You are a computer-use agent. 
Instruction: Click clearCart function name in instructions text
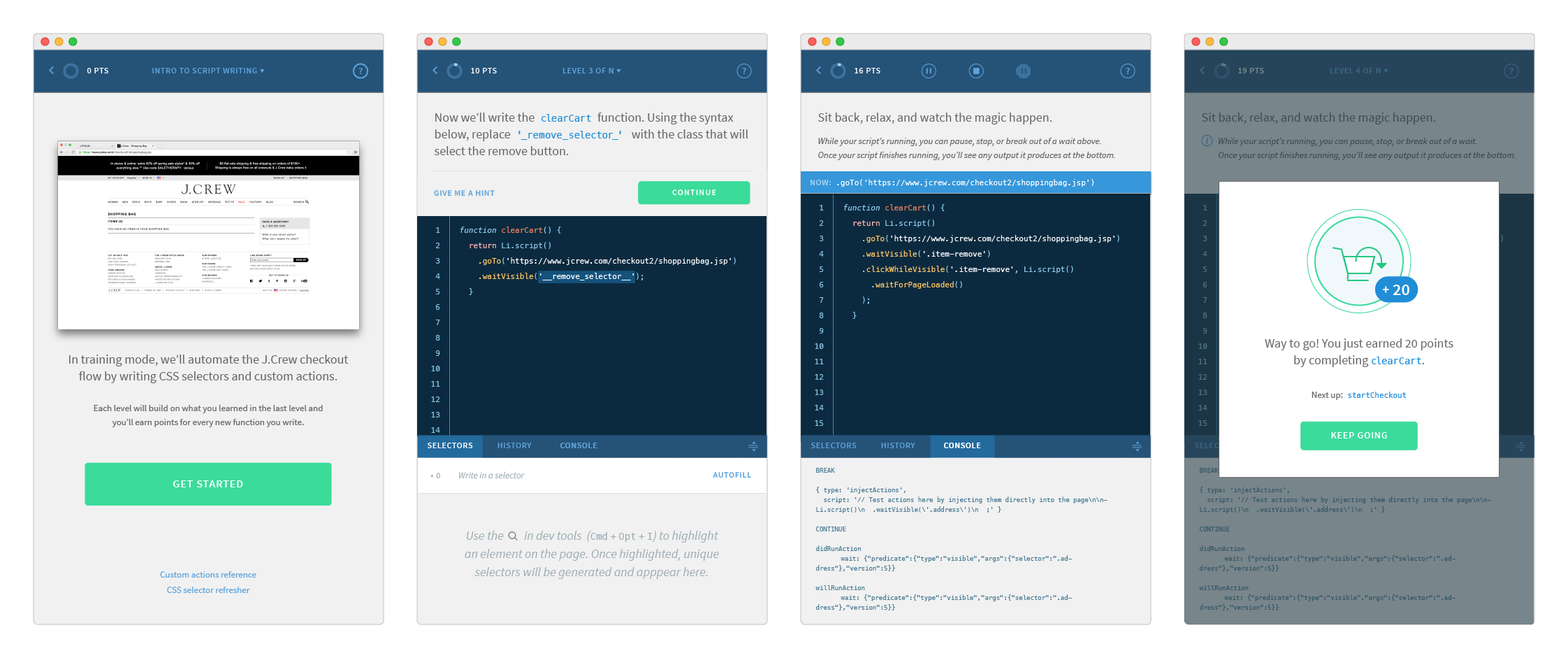coord(566,118)
